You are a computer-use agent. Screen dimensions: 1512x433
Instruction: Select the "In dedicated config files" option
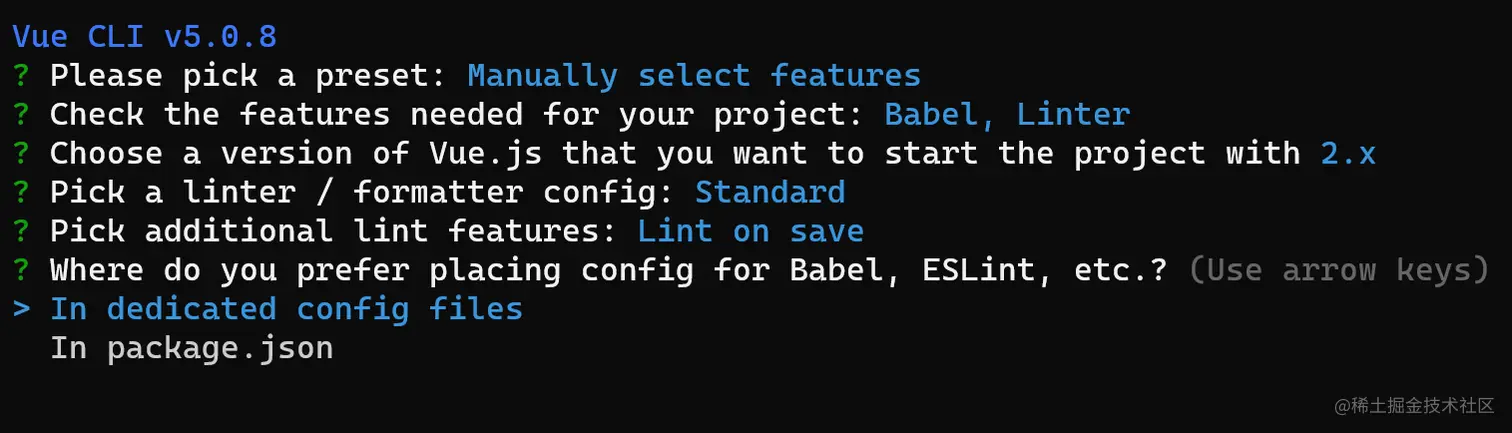pos(286,309)
